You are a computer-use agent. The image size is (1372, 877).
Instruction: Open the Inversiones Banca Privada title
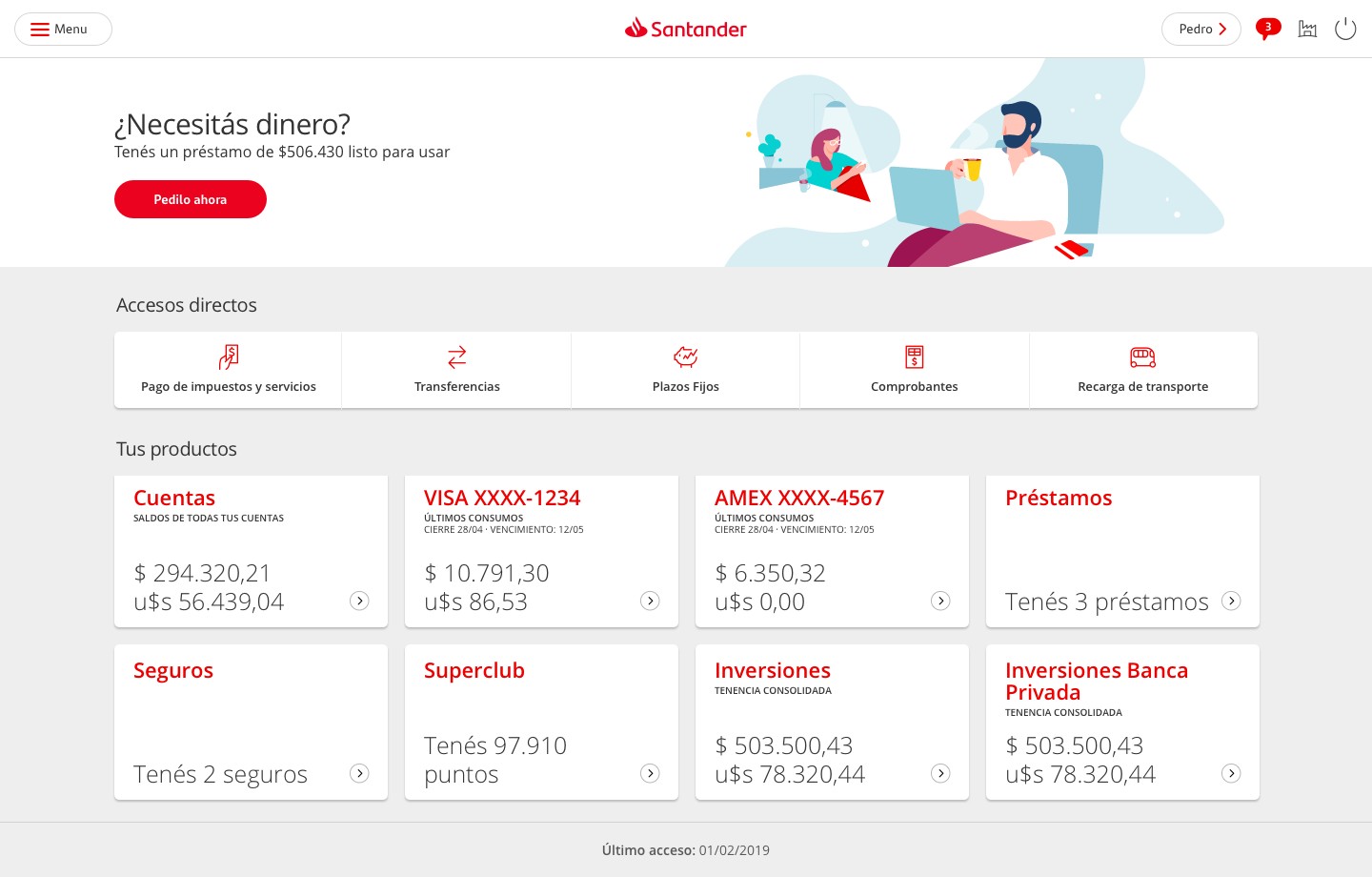click(x=1097, y=682)
